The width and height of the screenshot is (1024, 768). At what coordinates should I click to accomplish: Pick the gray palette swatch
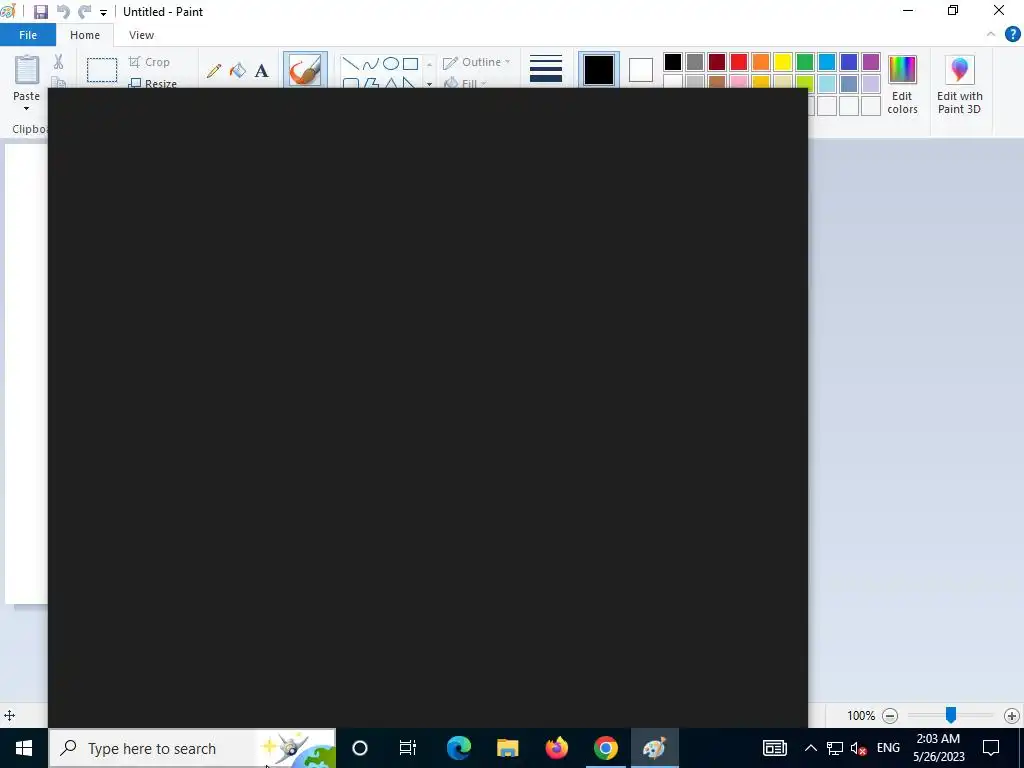tap(695, 62)
